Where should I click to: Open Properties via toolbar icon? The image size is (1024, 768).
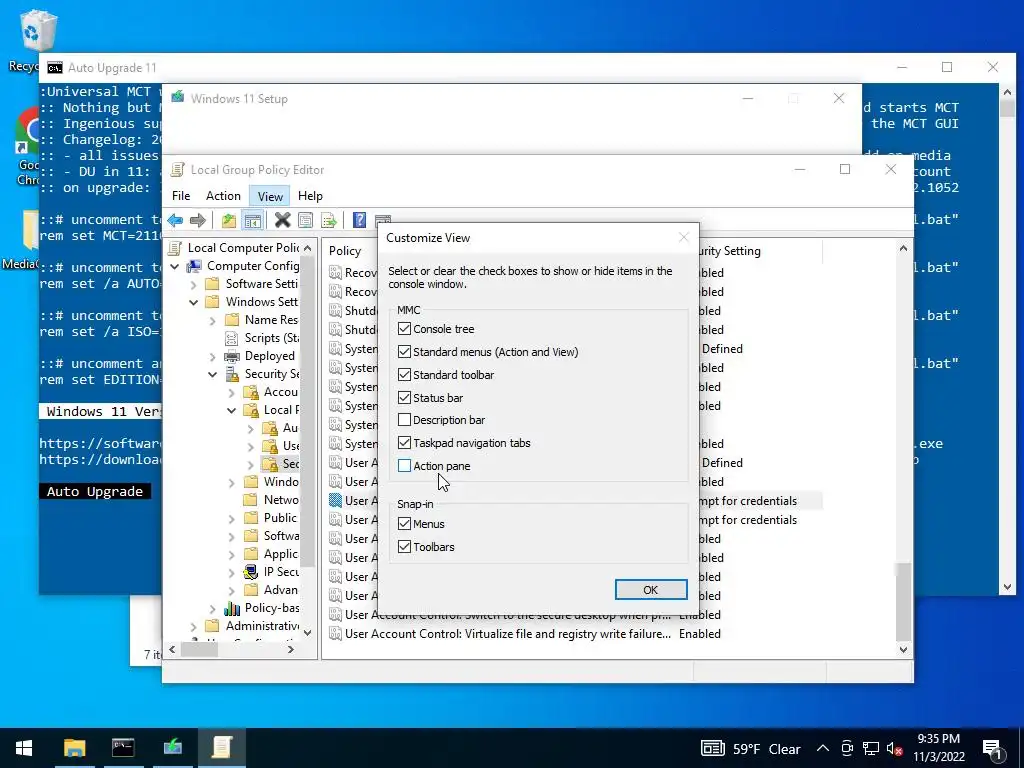305,220
